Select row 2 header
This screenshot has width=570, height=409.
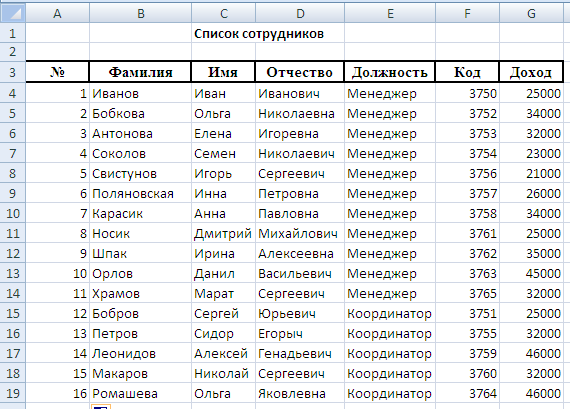13,52
